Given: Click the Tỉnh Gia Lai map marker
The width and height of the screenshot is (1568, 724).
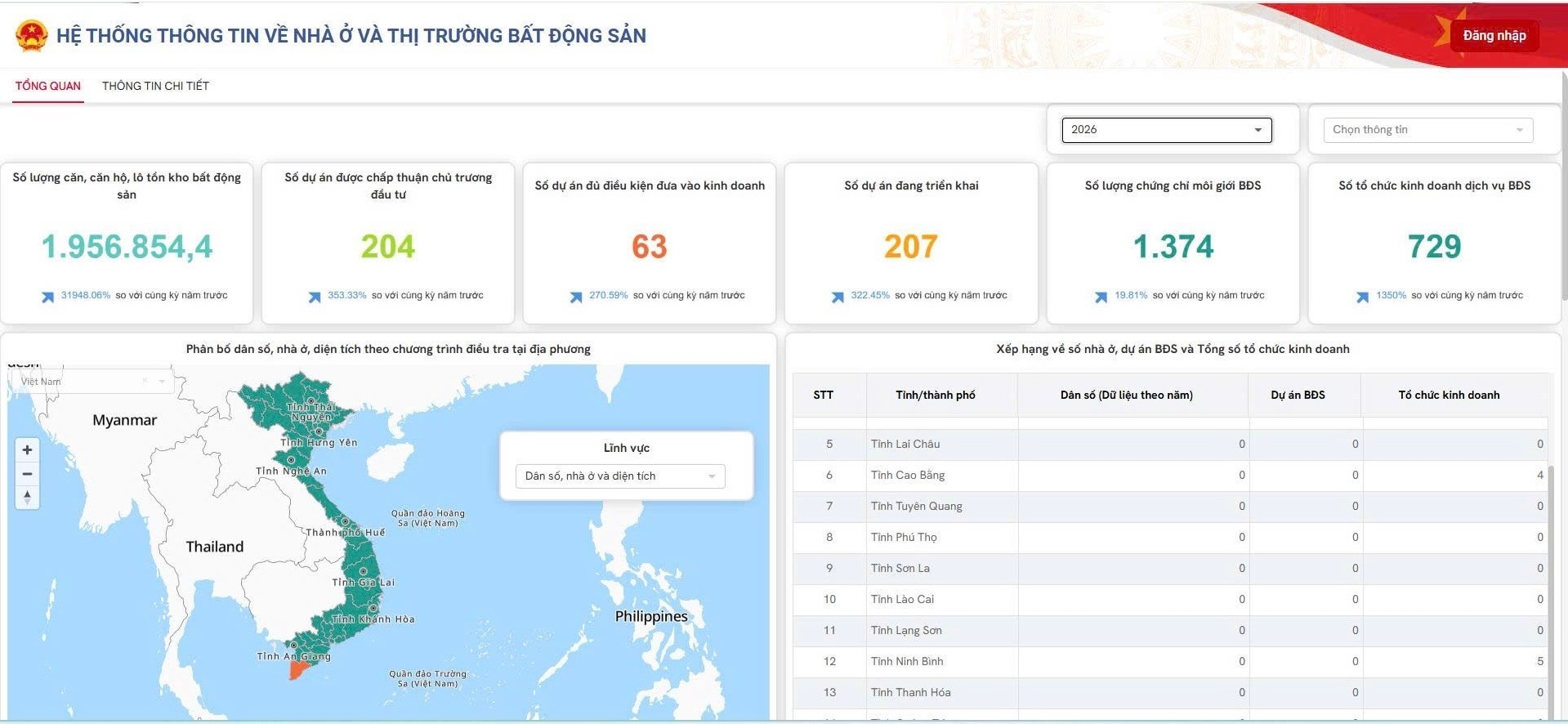Looking at the screenshot, I should pyautogui.click(x=363, y=571).
